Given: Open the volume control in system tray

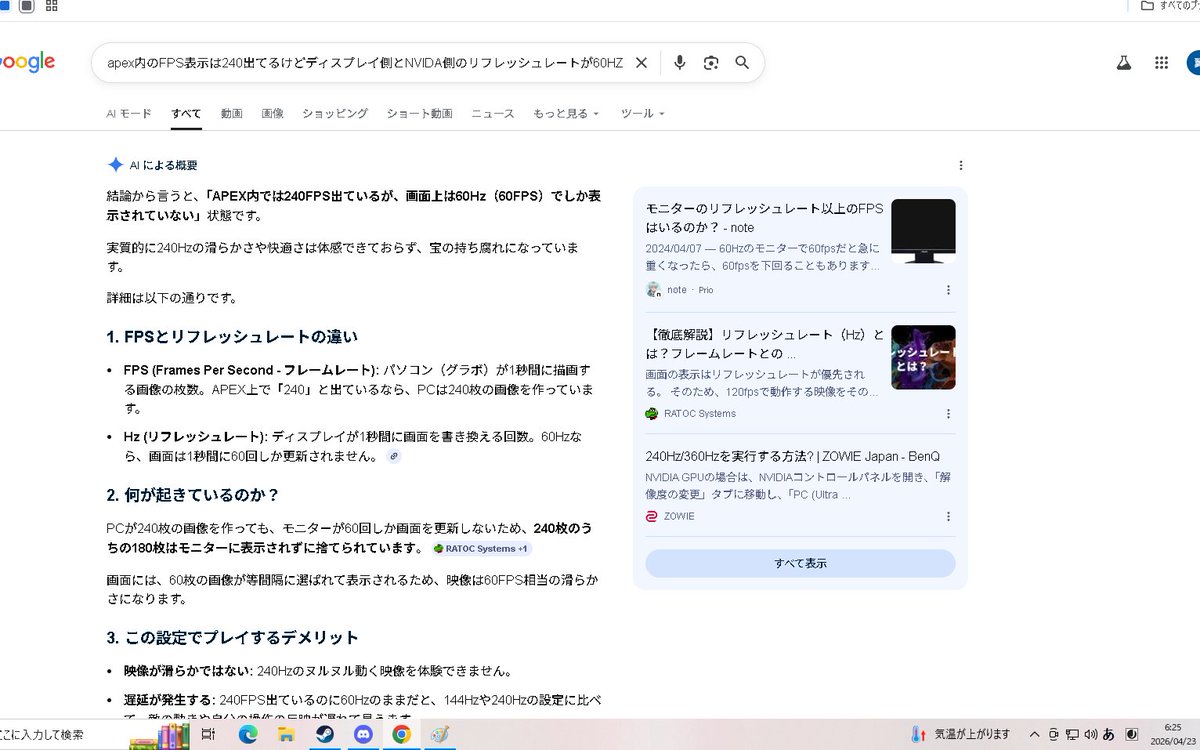Looking at the screenshot, I should click(x=1090, y=734).
